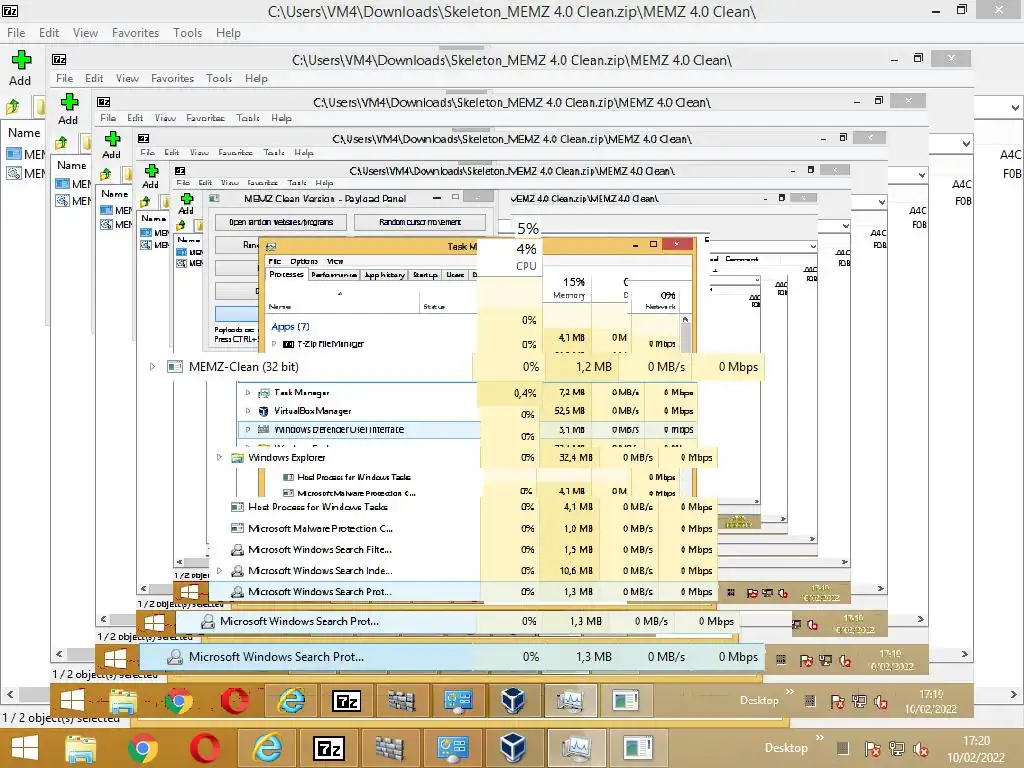Open File menu in outermost 7-Zip window
This screenshot has height=768, width=1024.
[x=16, y=33]
